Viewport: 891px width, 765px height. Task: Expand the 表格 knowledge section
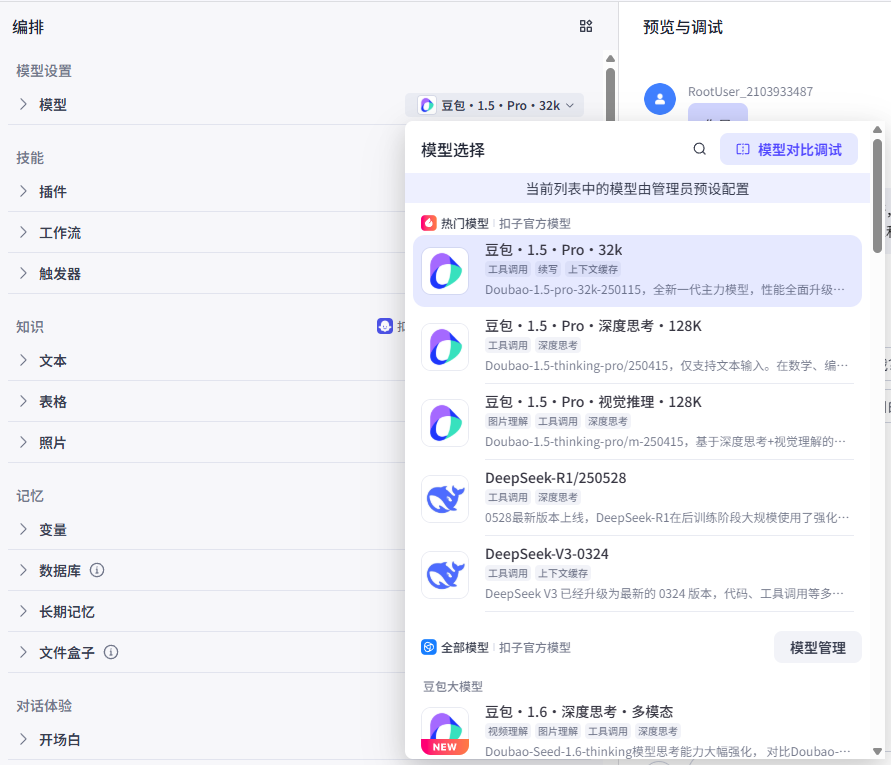point(23,401)
